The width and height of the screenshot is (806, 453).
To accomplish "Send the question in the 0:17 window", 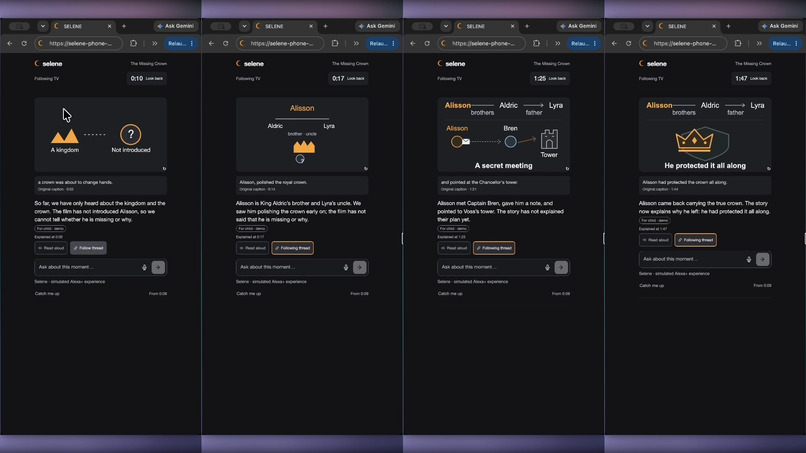I will pyautogui.click(x=360, y=267).
